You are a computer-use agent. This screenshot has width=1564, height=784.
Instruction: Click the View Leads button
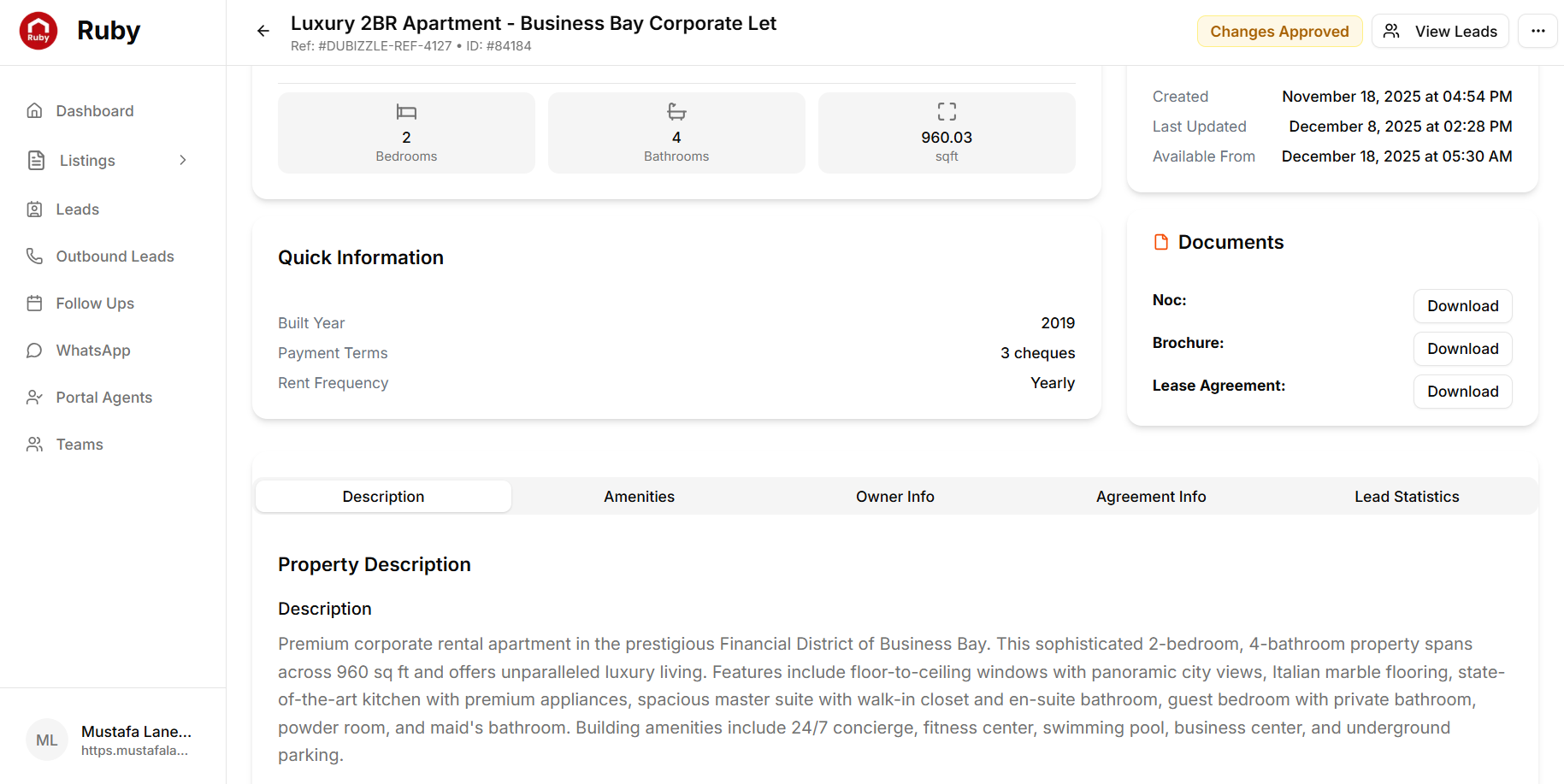coord(1440,32)
